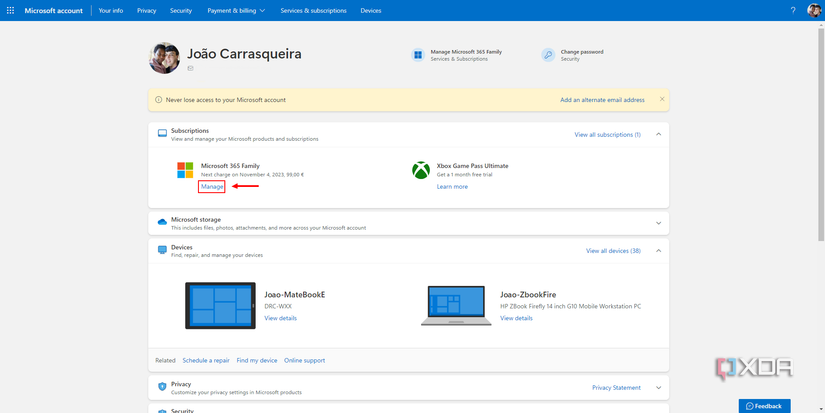This screenshot has height=413, width=825.
Task: Click Manage under Microsoft 365 Family
Action: pyautogui.click(x=212, y=187)
